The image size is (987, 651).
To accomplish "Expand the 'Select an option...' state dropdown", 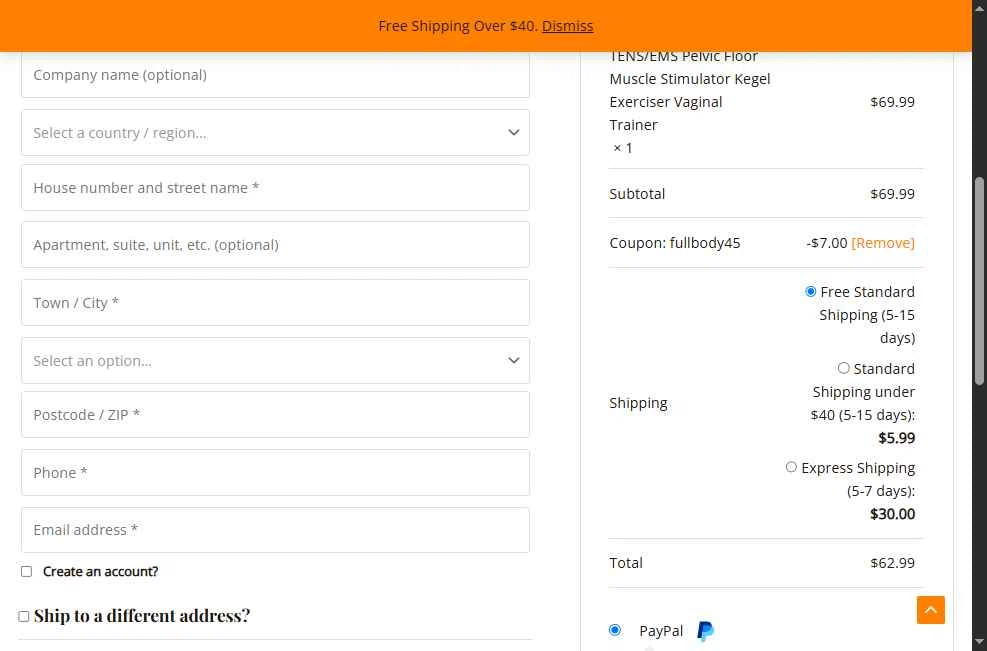I will pyautogui.click(x=275, y=361).
